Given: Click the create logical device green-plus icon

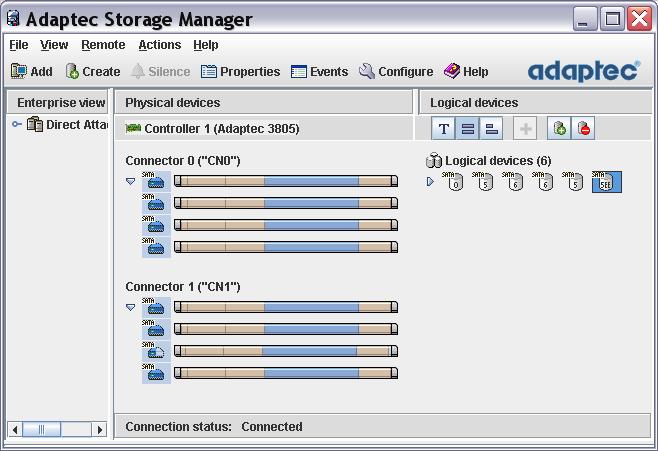Looking at the screenshot, I should [x=559, y=128].
